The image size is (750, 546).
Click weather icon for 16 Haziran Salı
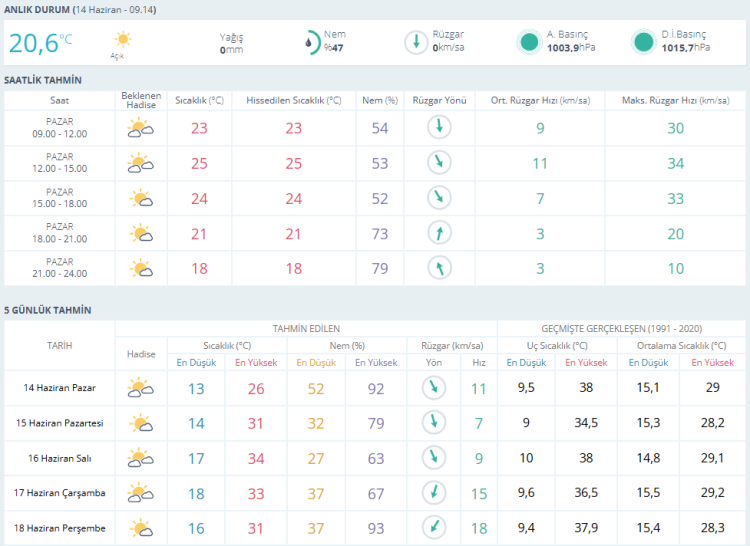[141, 458]
